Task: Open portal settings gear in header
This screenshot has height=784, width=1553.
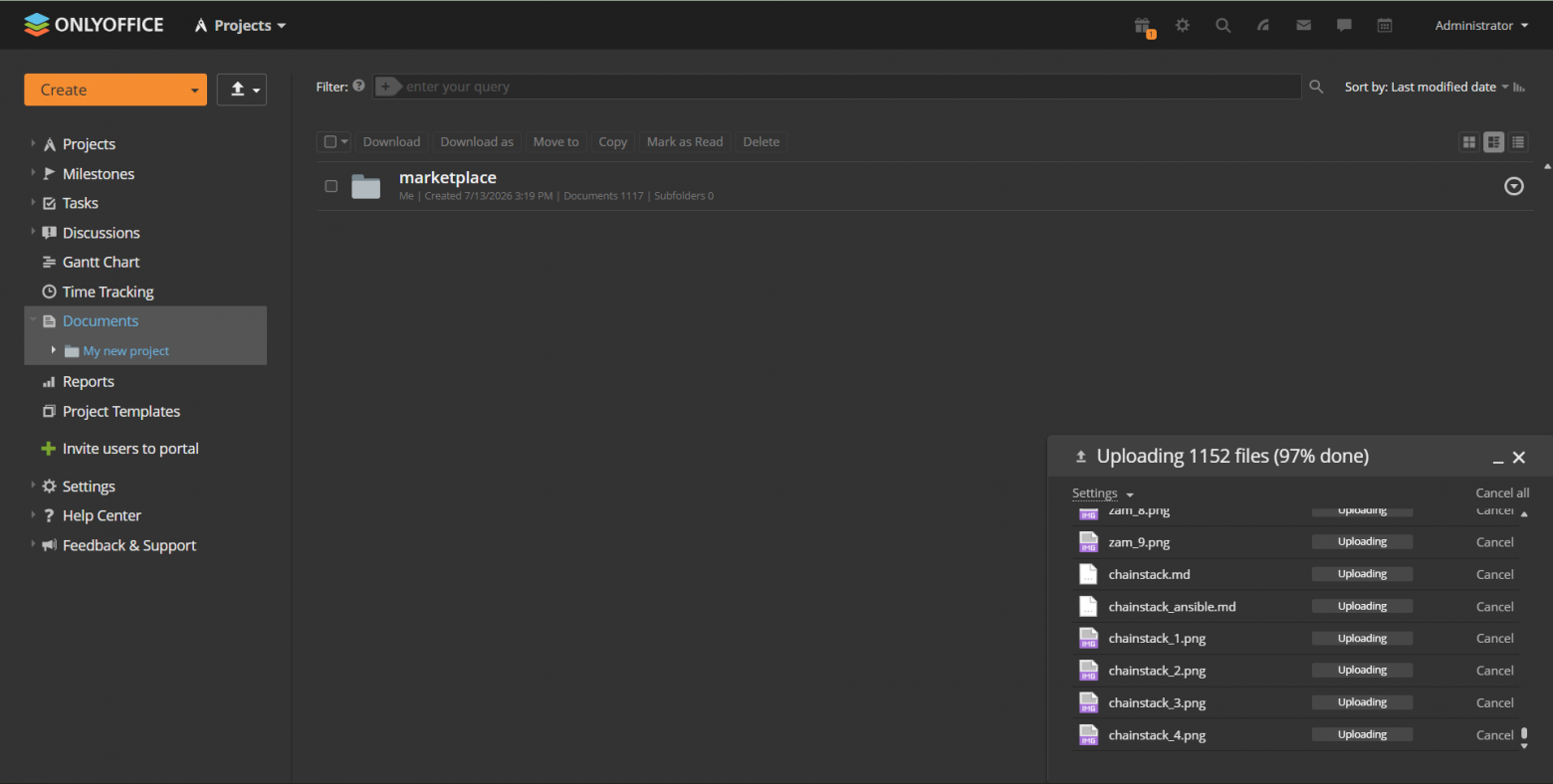Action: pos(1183,26)
